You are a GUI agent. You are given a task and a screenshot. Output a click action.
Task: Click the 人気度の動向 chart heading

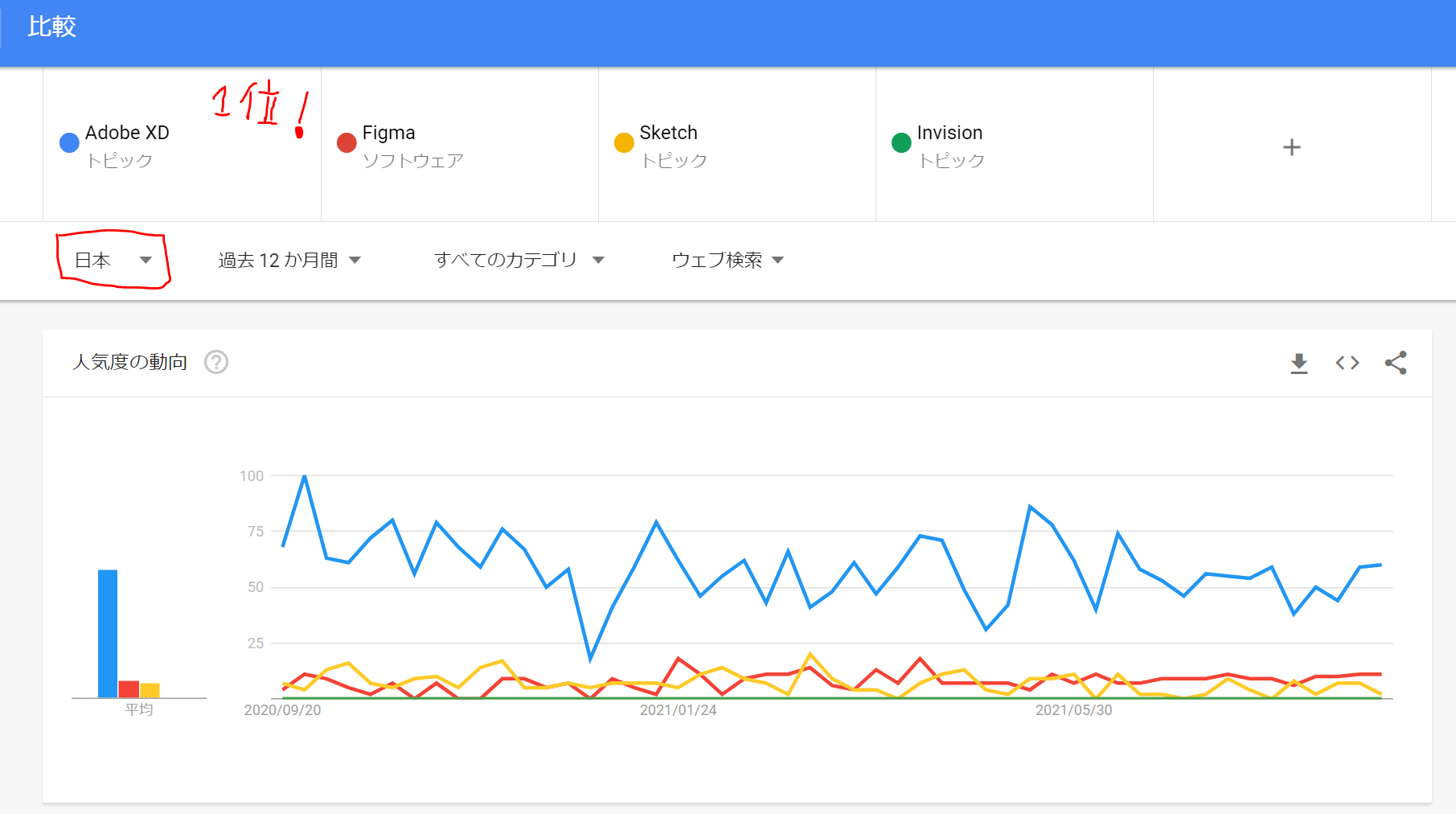(x=130, y=362)
